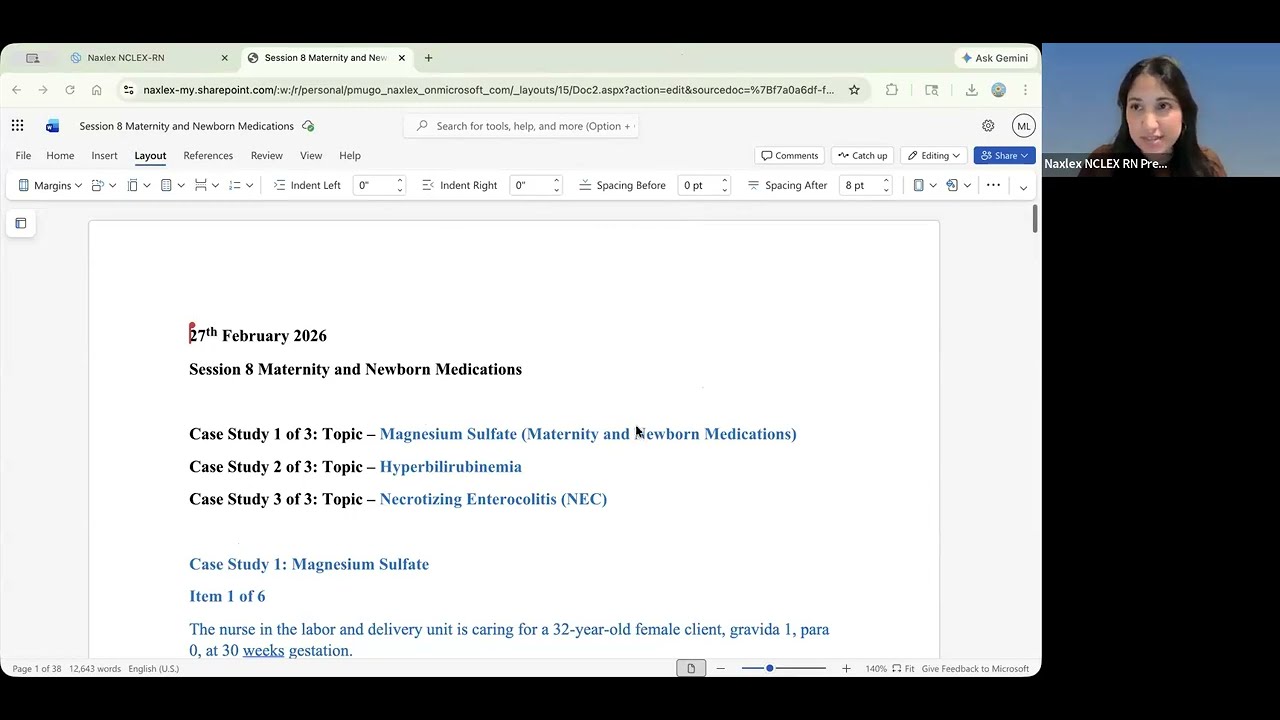The image size is (1280, 720).
Task: Expand the ribbon display options chevron
Action: (x=1023, y=187)
